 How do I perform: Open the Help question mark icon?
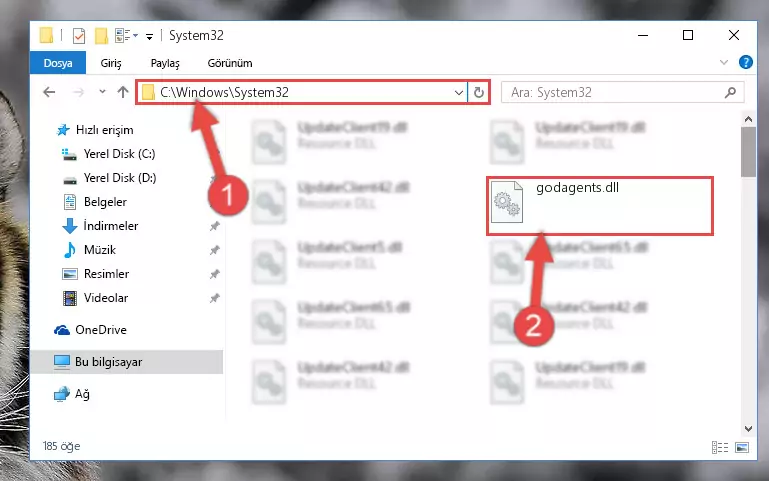[x=745, y=62]
